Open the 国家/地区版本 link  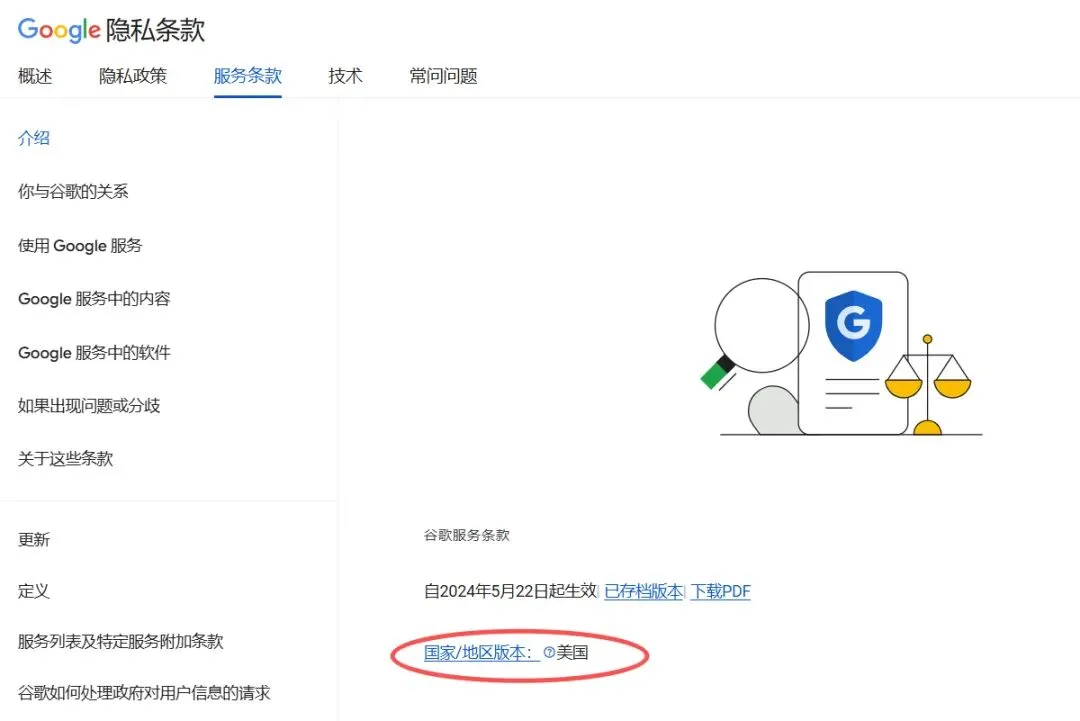click(479, 653)
